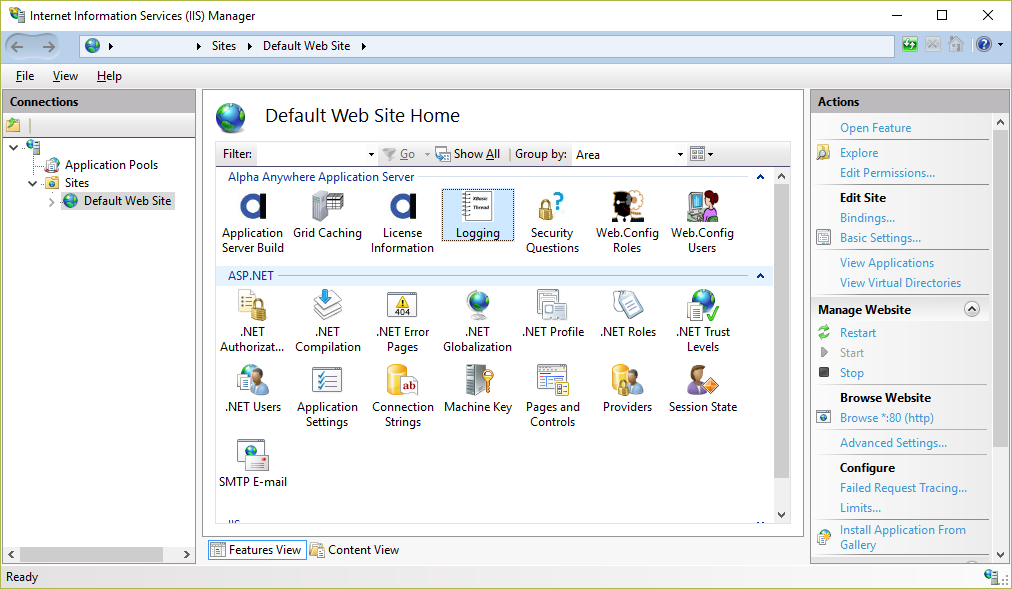1012x589 pixels.
Task: Click the Actions pane scroll down arrow
Action: pos(1000,554)
